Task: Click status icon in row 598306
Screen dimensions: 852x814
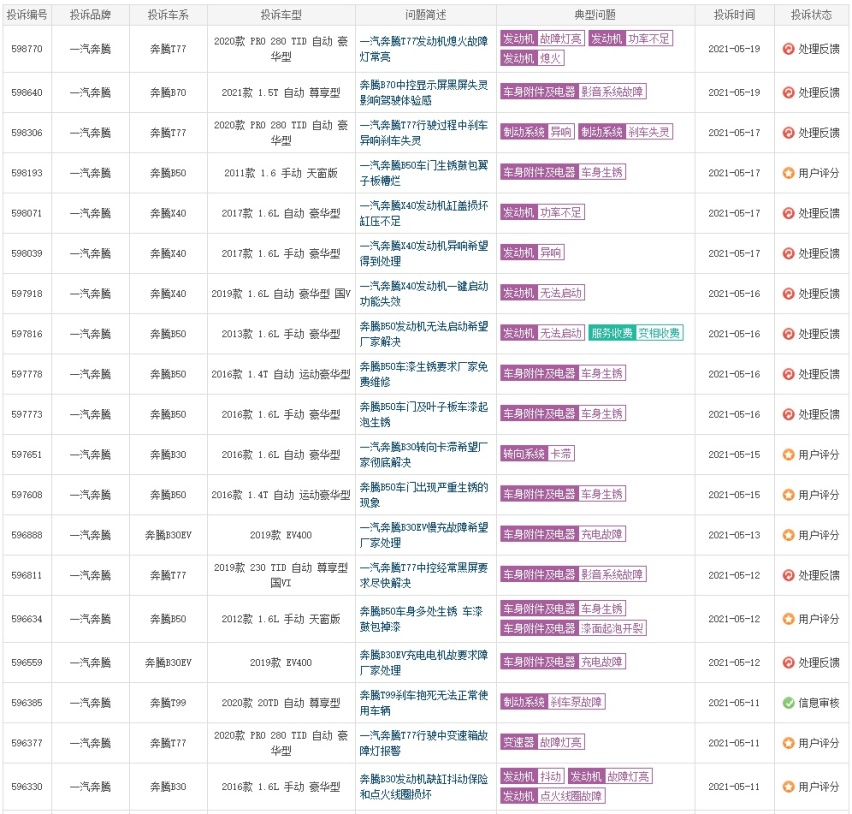Action: [x=788, y=133]
